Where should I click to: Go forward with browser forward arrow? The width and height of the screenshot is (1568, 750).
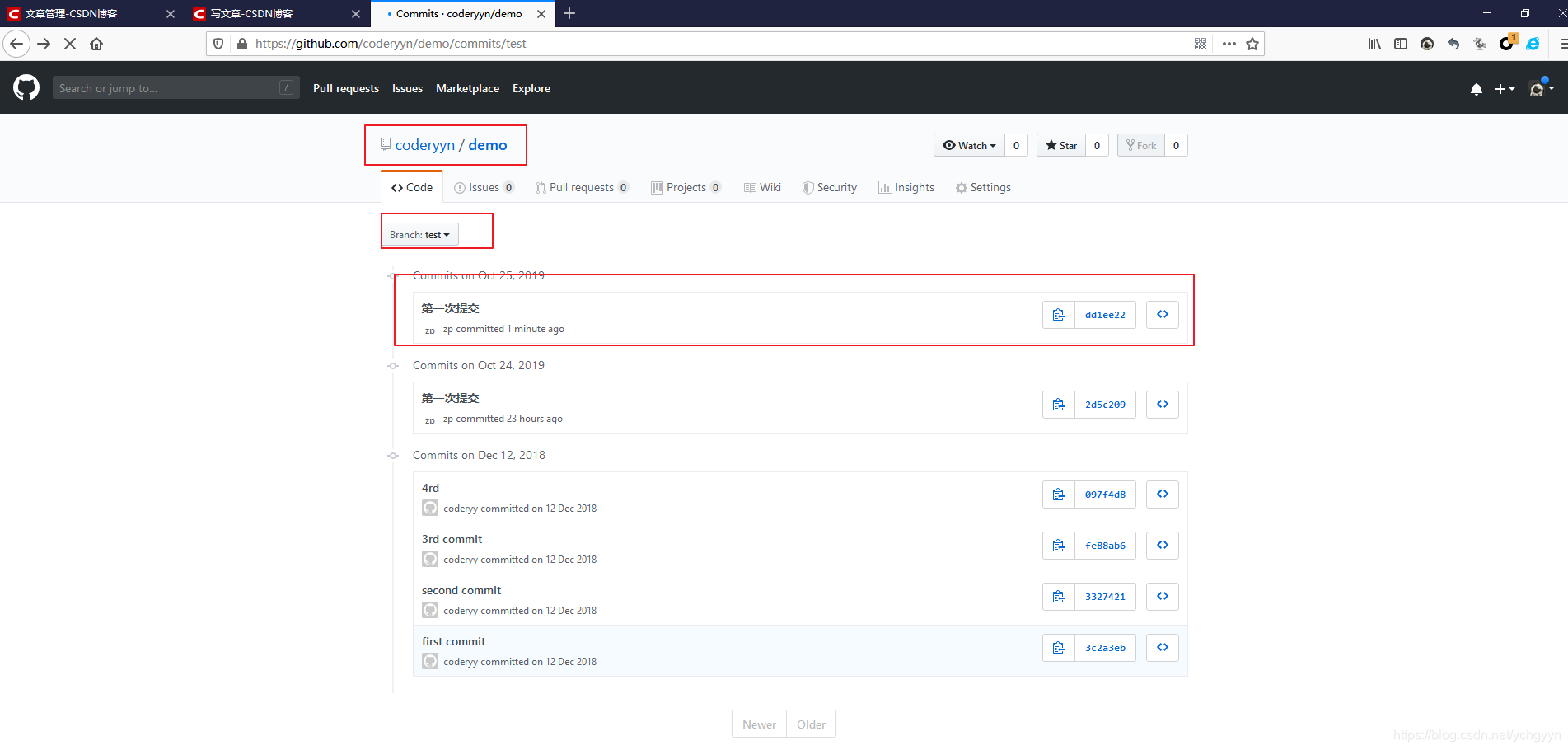(44, 44)
